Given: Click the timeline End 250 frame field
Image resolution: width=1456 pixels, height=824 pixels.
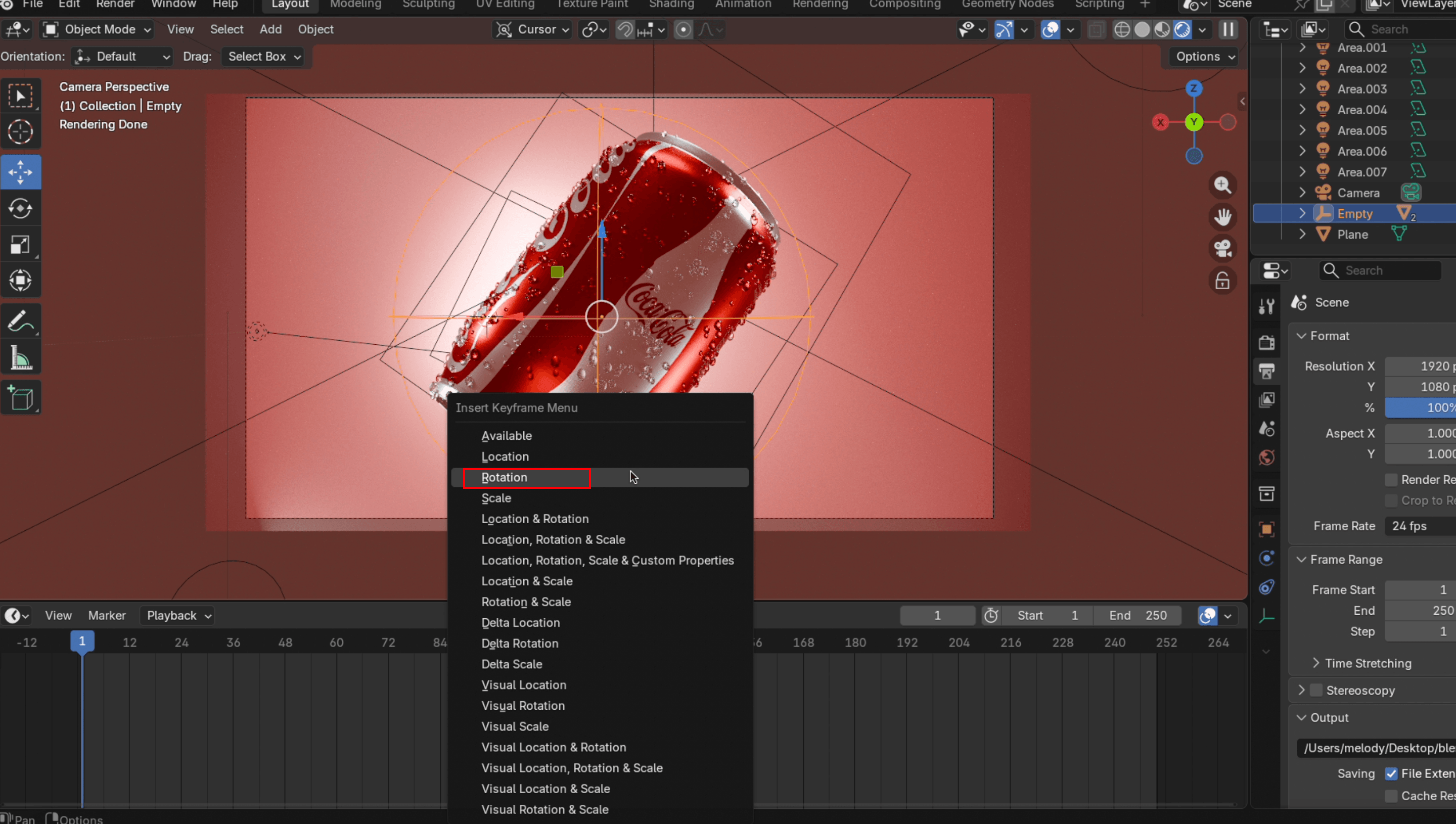Looking at the screenshot, I should pyautogui.click(x=1137, y=616).
